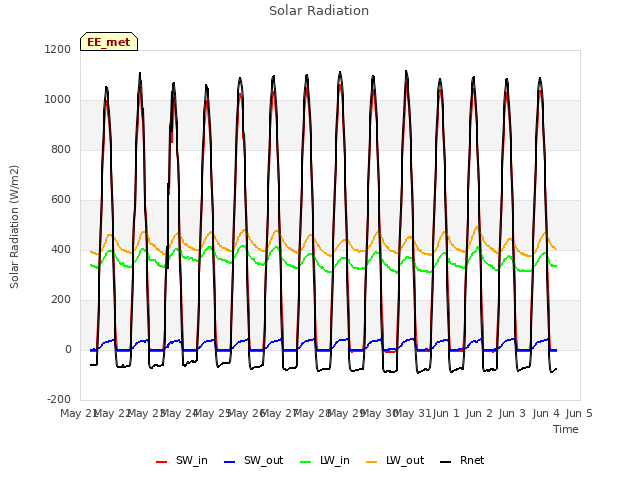Toggle LW_out series in legend
The image size is (640, 480).
[x=395, y=461]
